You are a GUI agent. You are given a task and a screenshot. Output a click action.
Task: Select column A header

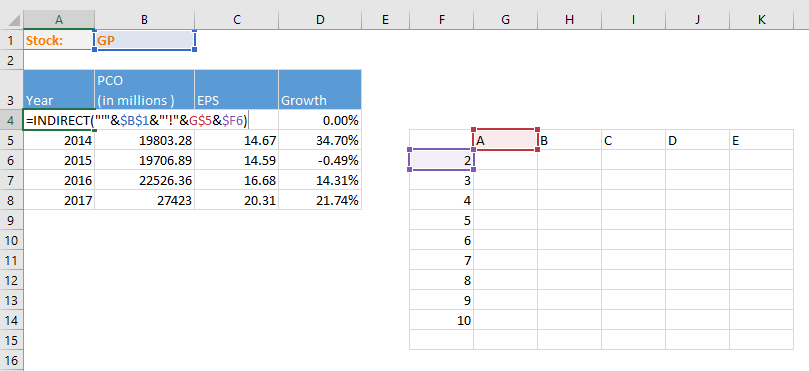pos(59,20)
